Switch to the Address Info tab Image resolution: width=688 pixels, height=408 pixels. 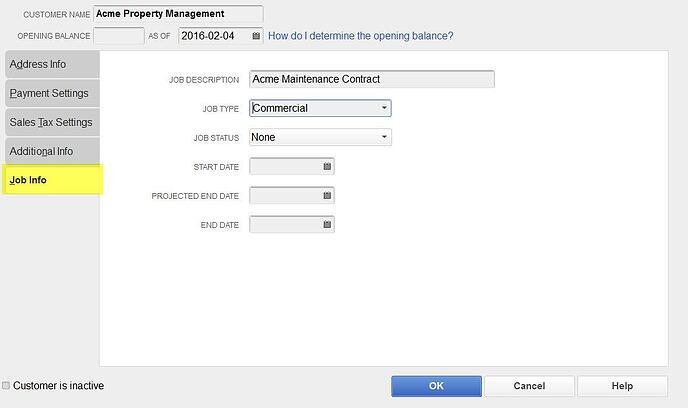point(52,64)
